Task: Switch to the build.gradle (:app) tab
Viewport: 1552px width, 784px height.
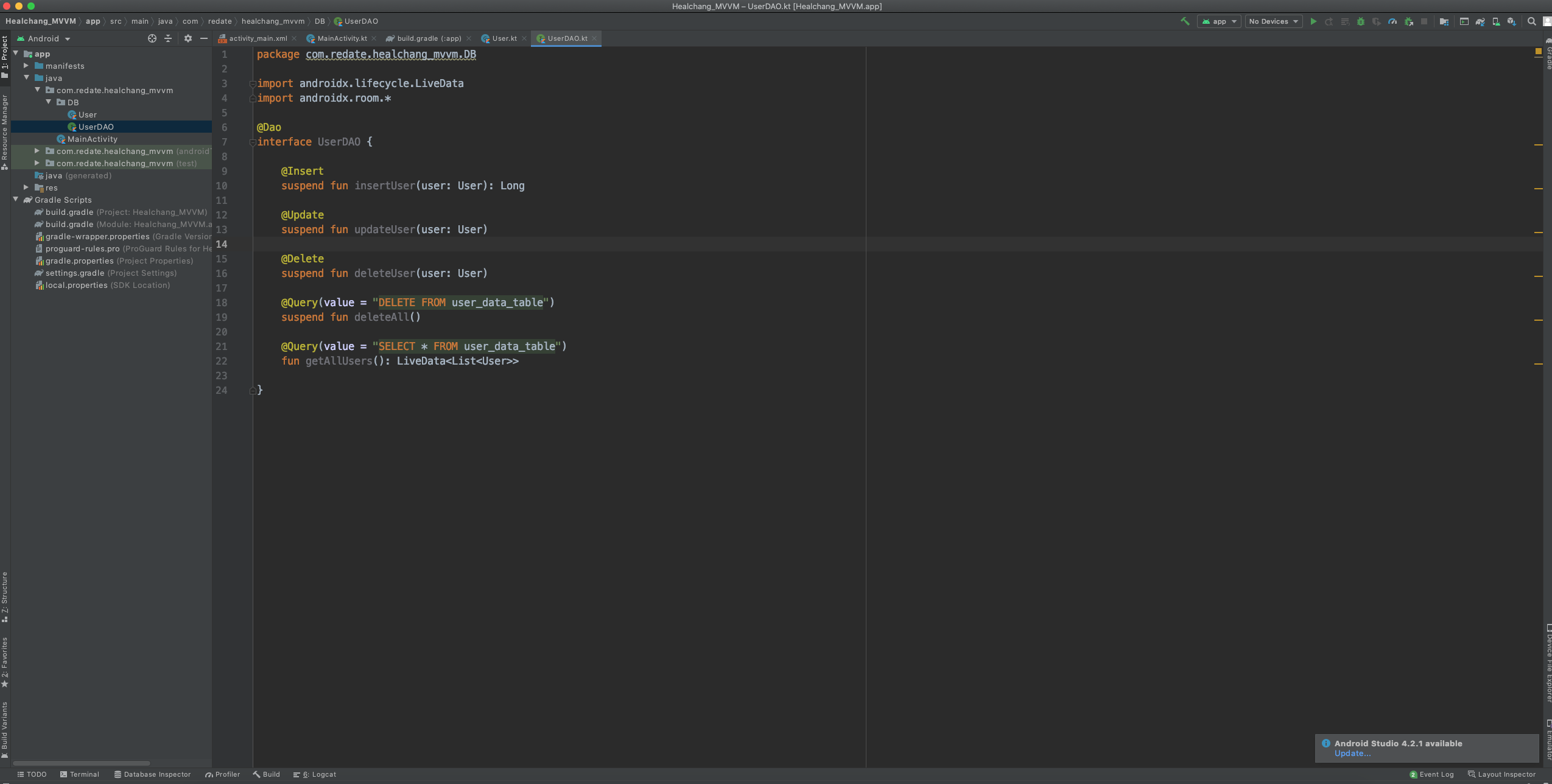Action: click(x=429, y=38)
